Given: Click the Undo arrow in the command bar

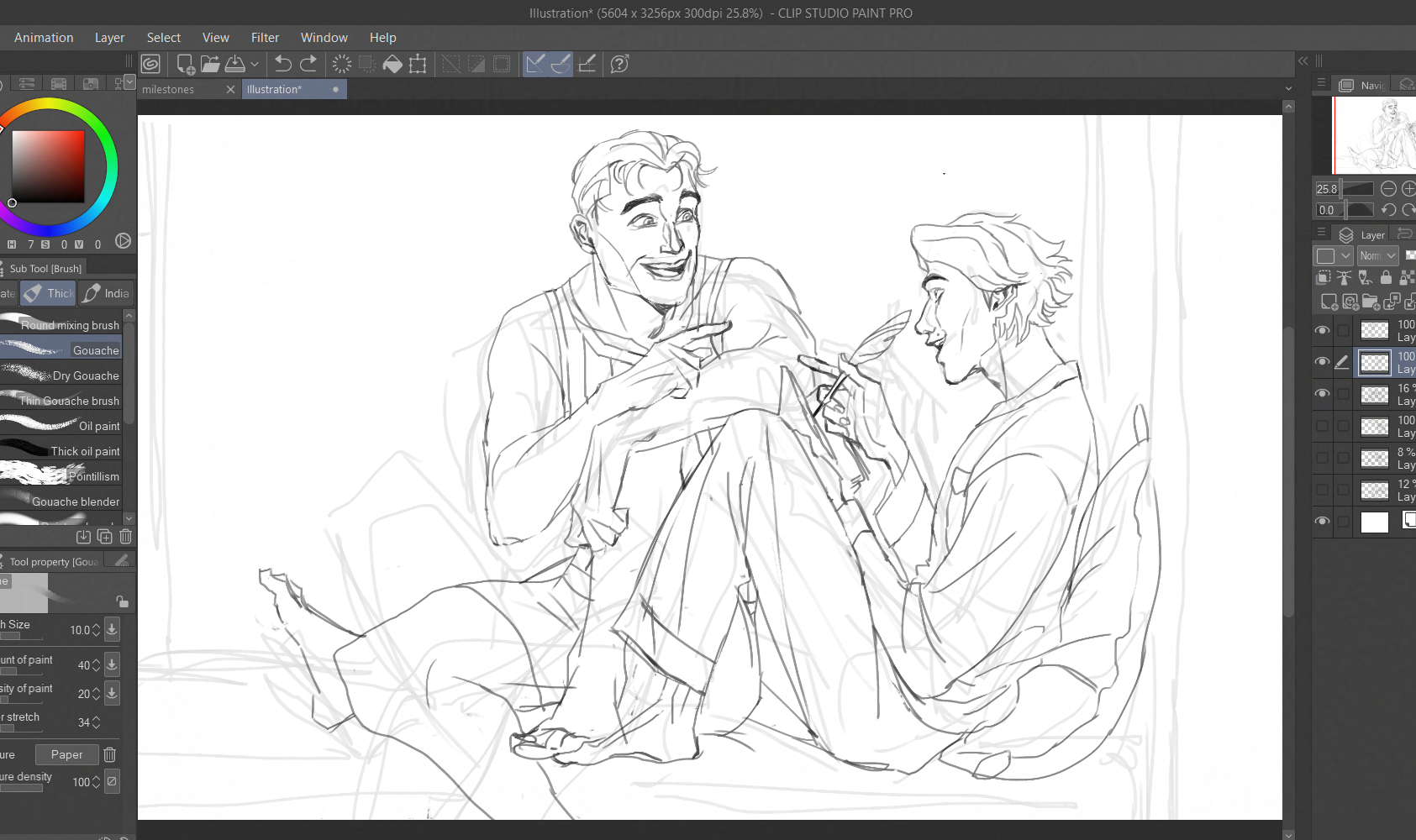Looking at the screenshot, I should click(x=283, y=64).
